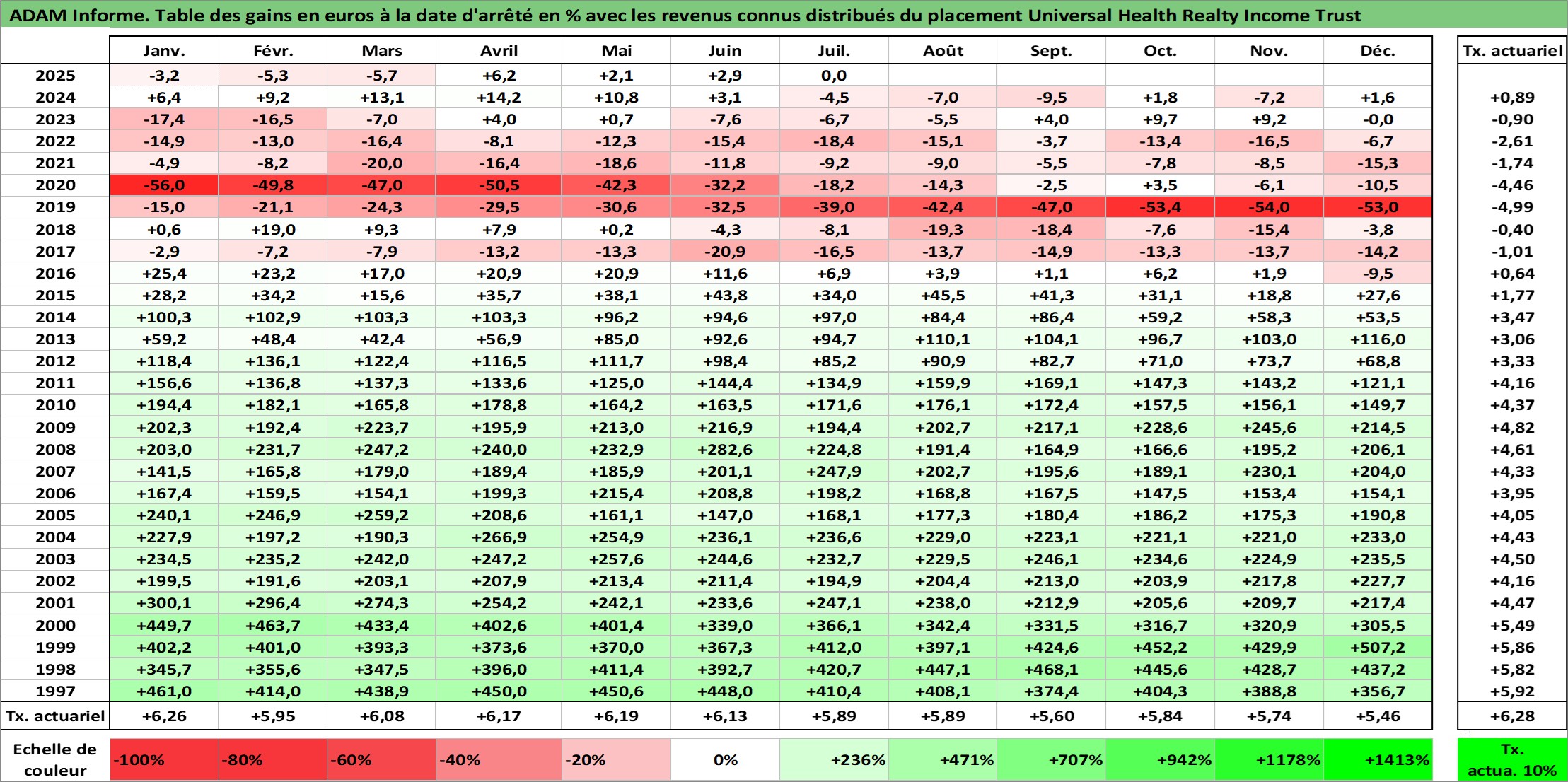1568x782 pixels.
Task: Click the 'Juil.' column header
Action: coord(834,51)
